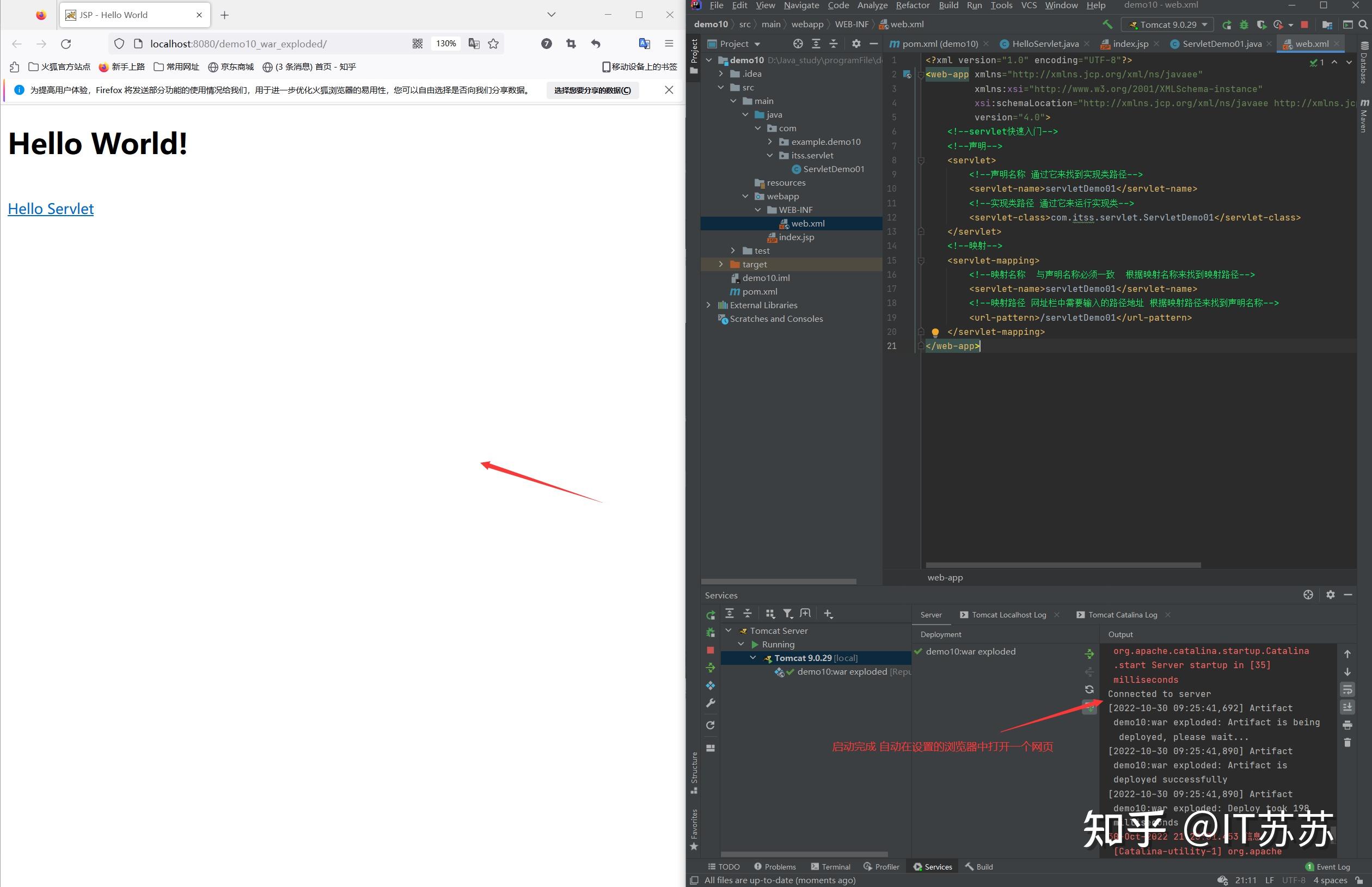This screenshot has height=887, width=1372.
Task: Open the Refactor menu
Action: point(912,6)
